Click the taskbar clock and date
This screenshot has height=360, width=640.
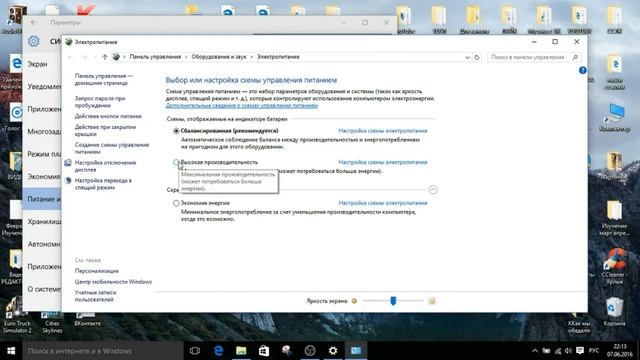[620, 351]
